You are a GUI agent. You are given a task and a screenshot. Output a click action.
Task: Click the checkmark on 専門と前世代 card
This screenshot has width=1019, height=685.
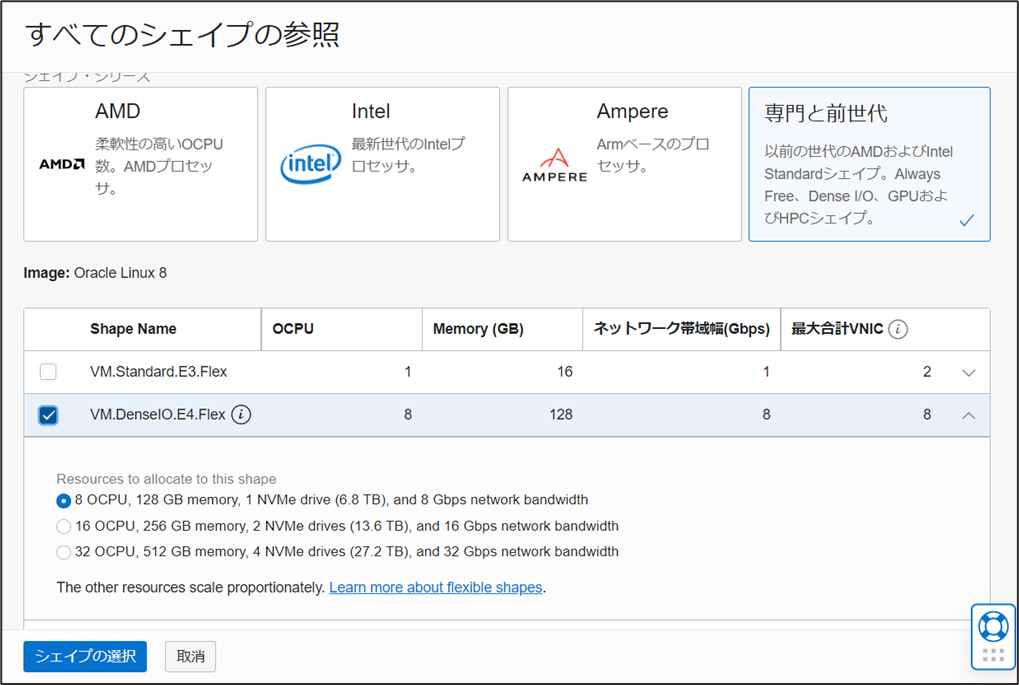tap(966, 221)
